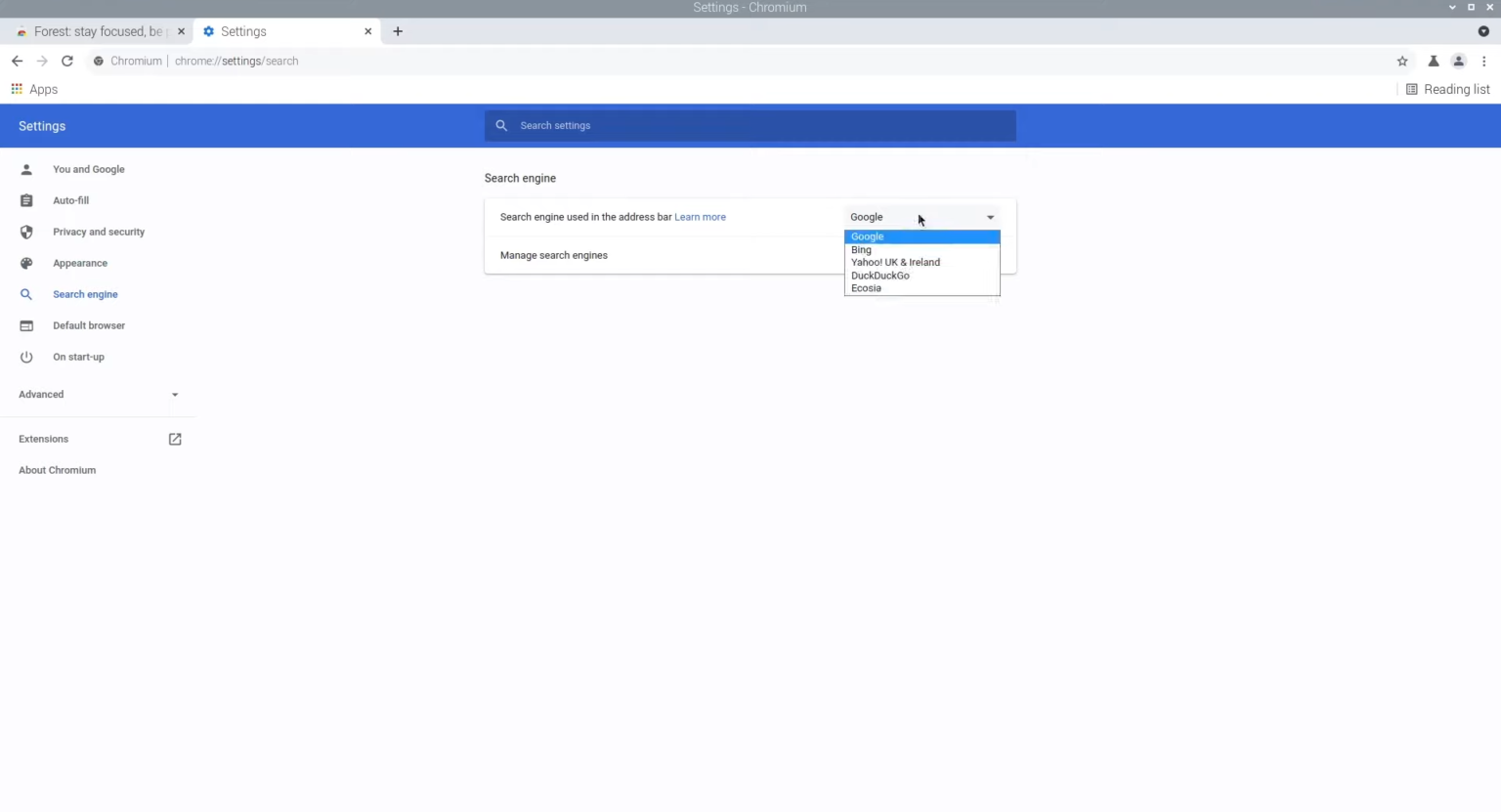Viewport: 1501px width, 812px height.
Task: Select Yahoo! UK & Ireland option
Action: (895, 262)
